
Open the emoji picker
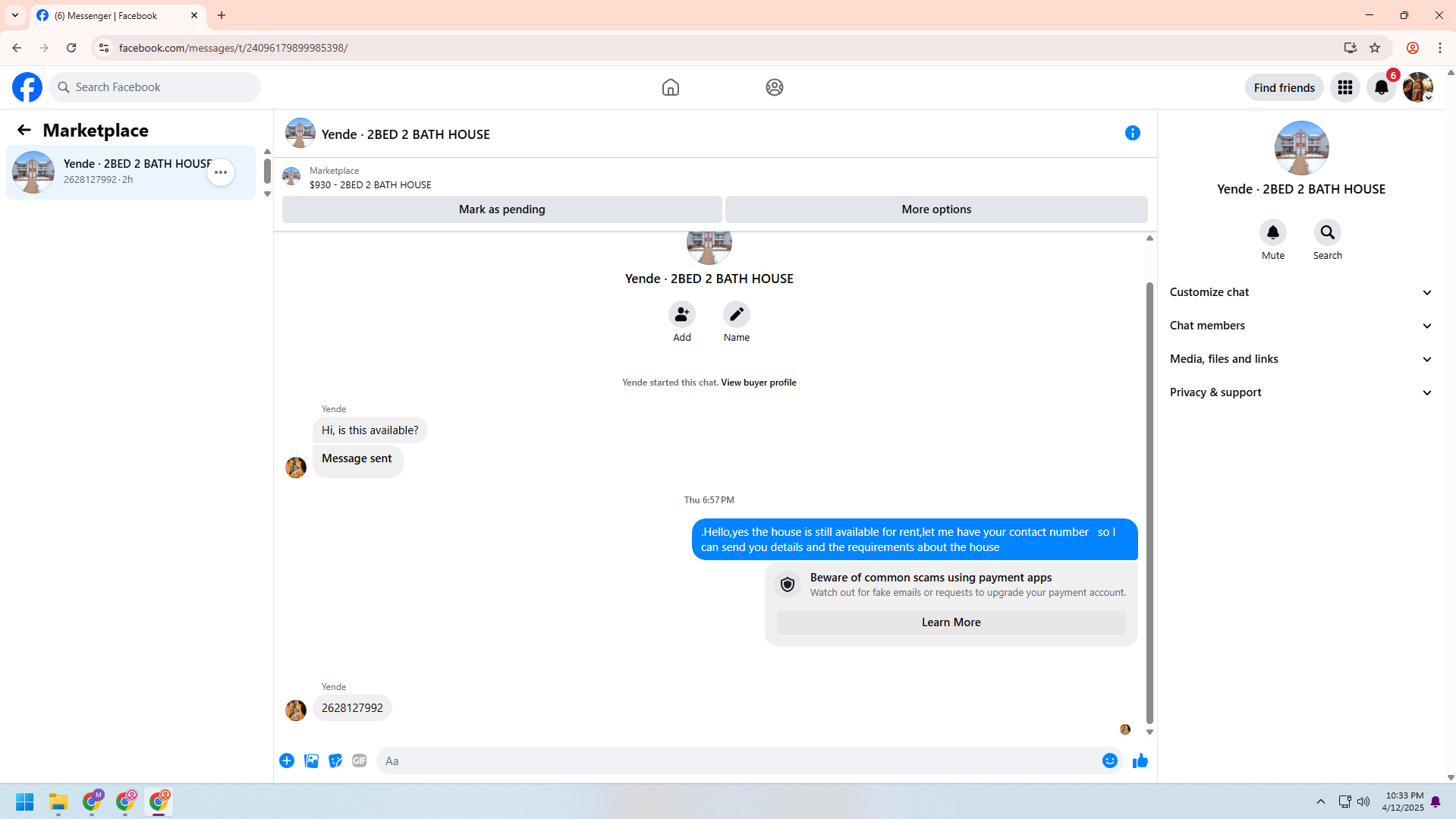point(1109,761)
